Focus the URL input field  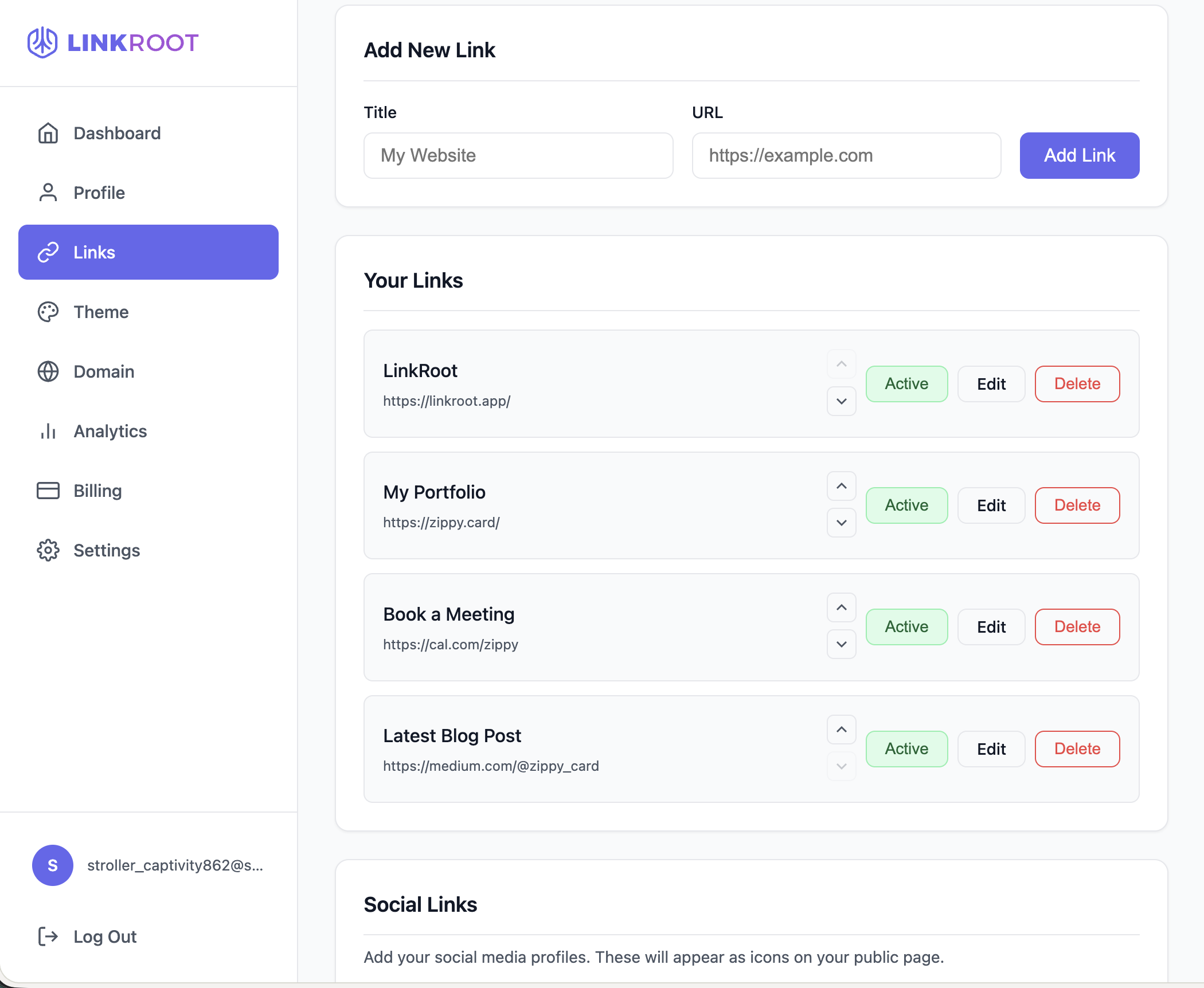click(846, 155)
